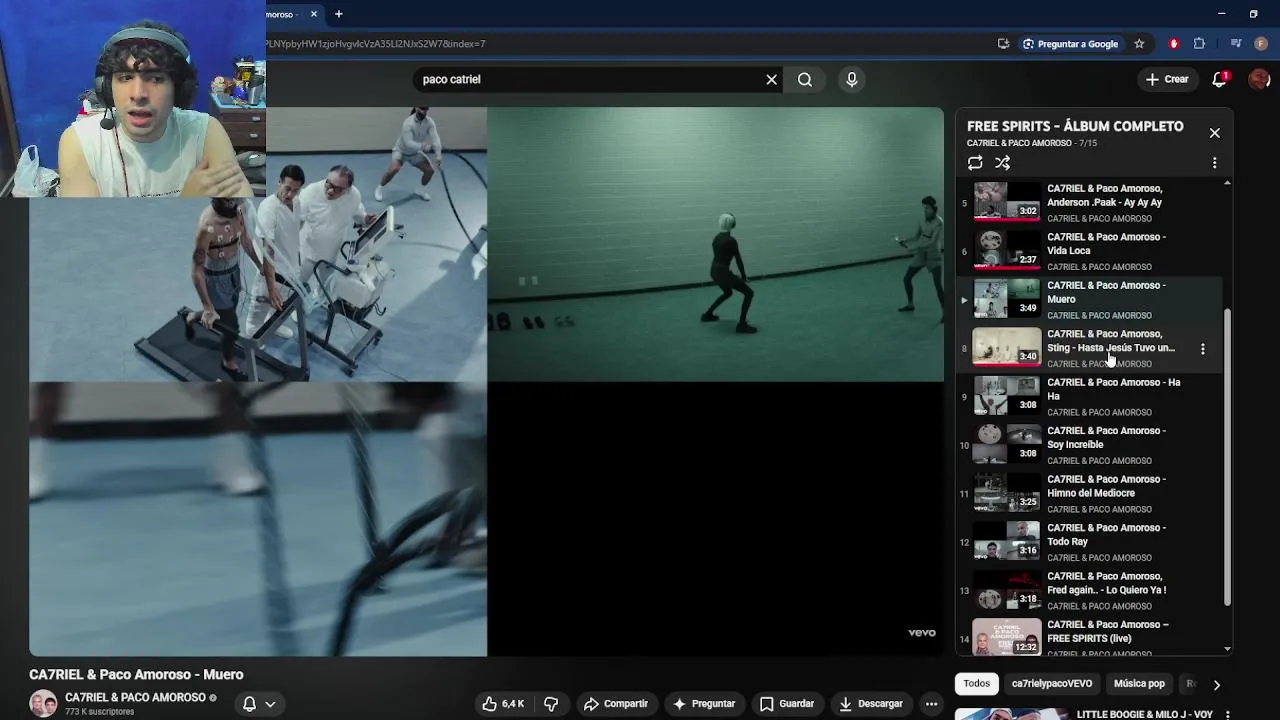Bookmark this page with star icon
The height and width of the screenshot is (720, 1280).
click(1139, 44)
